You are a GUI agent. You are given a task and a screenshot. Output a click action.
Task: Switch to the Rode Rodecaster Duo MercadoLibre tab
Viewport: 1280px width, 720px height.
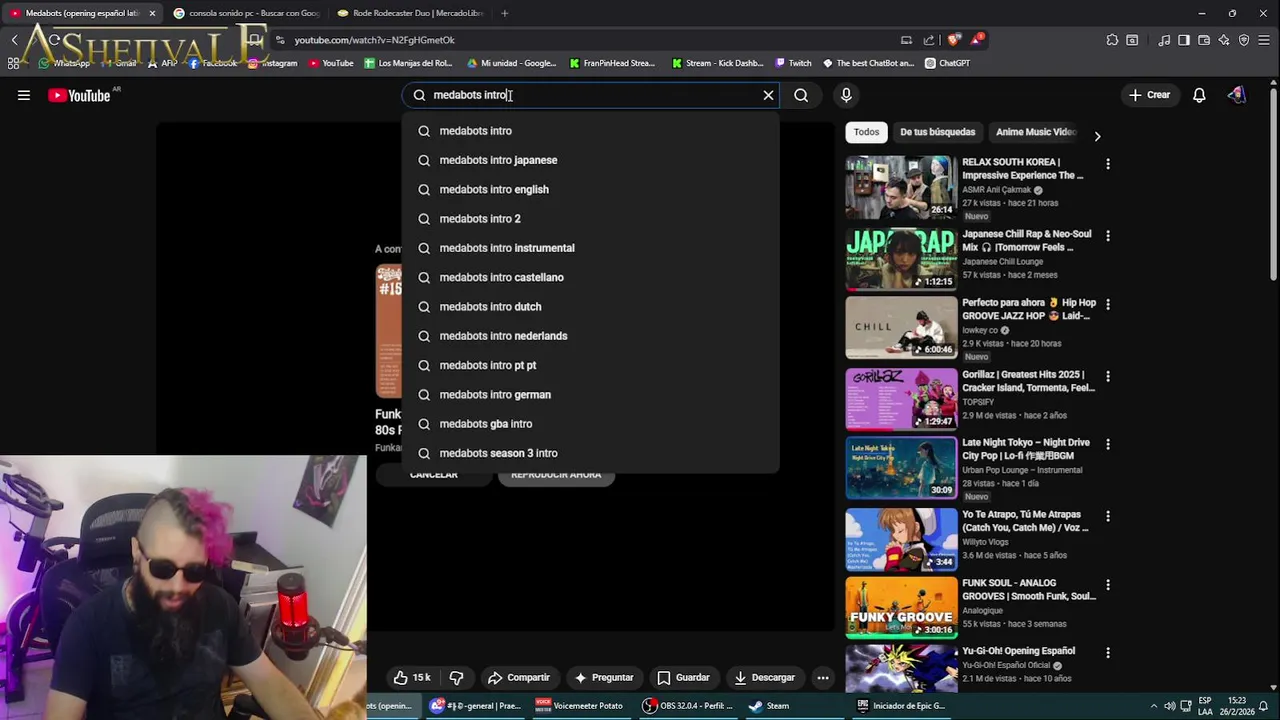[410, 13]
